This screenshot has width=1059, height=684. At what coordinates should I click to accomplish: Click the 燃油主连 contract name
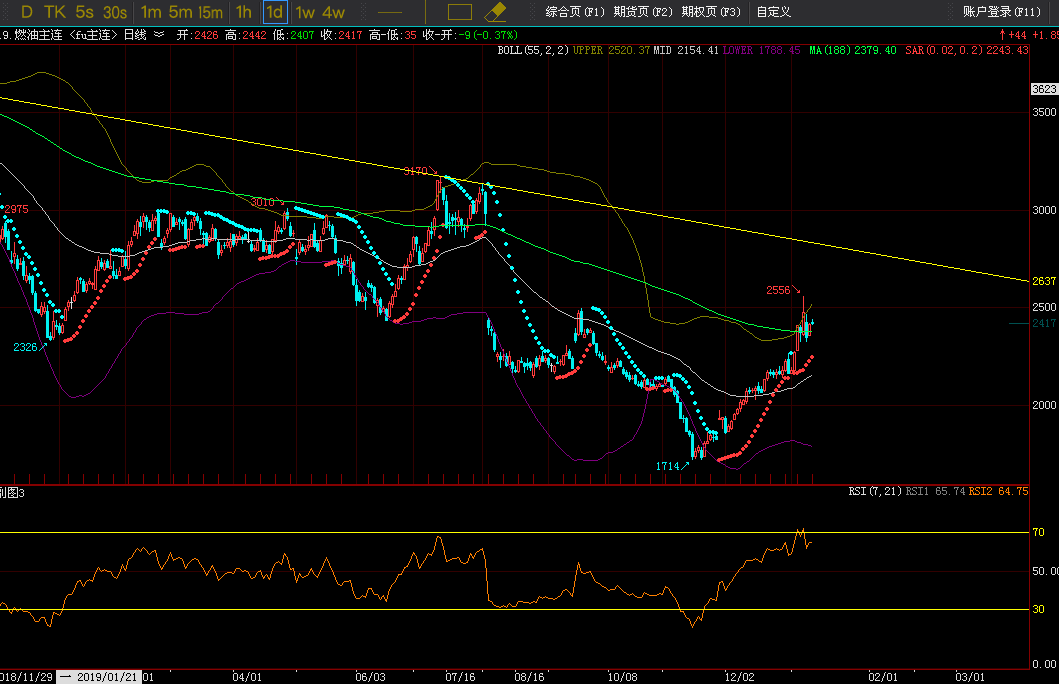38,35
